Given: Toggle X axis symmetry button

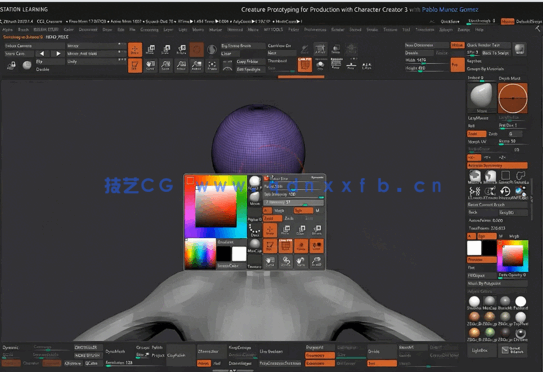Looking at the screenshot, I should [x=473, y=158].
